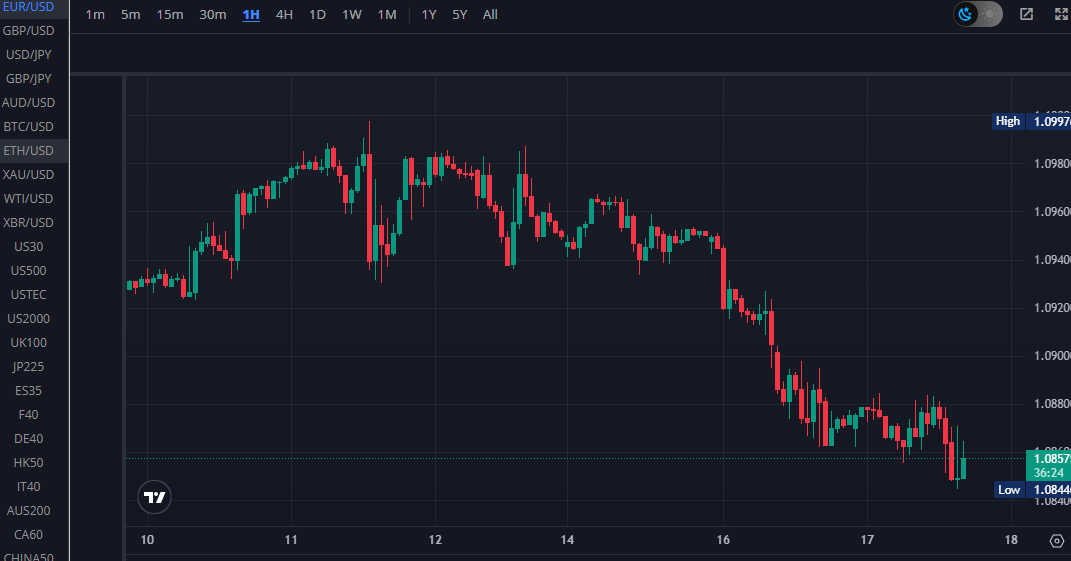Show the 5Y date range

[x=460, y=14]
